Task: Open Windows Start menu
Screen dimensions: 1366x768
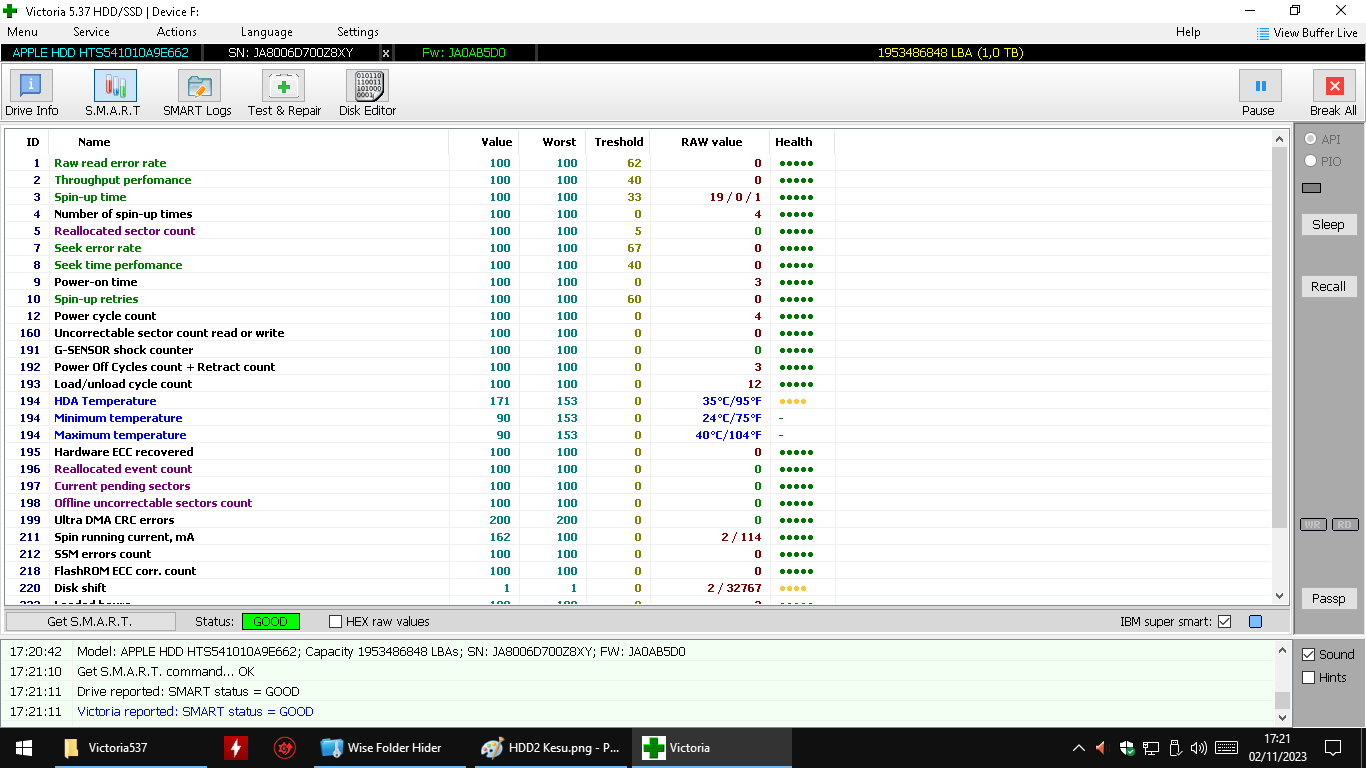Action: (23, 747)
